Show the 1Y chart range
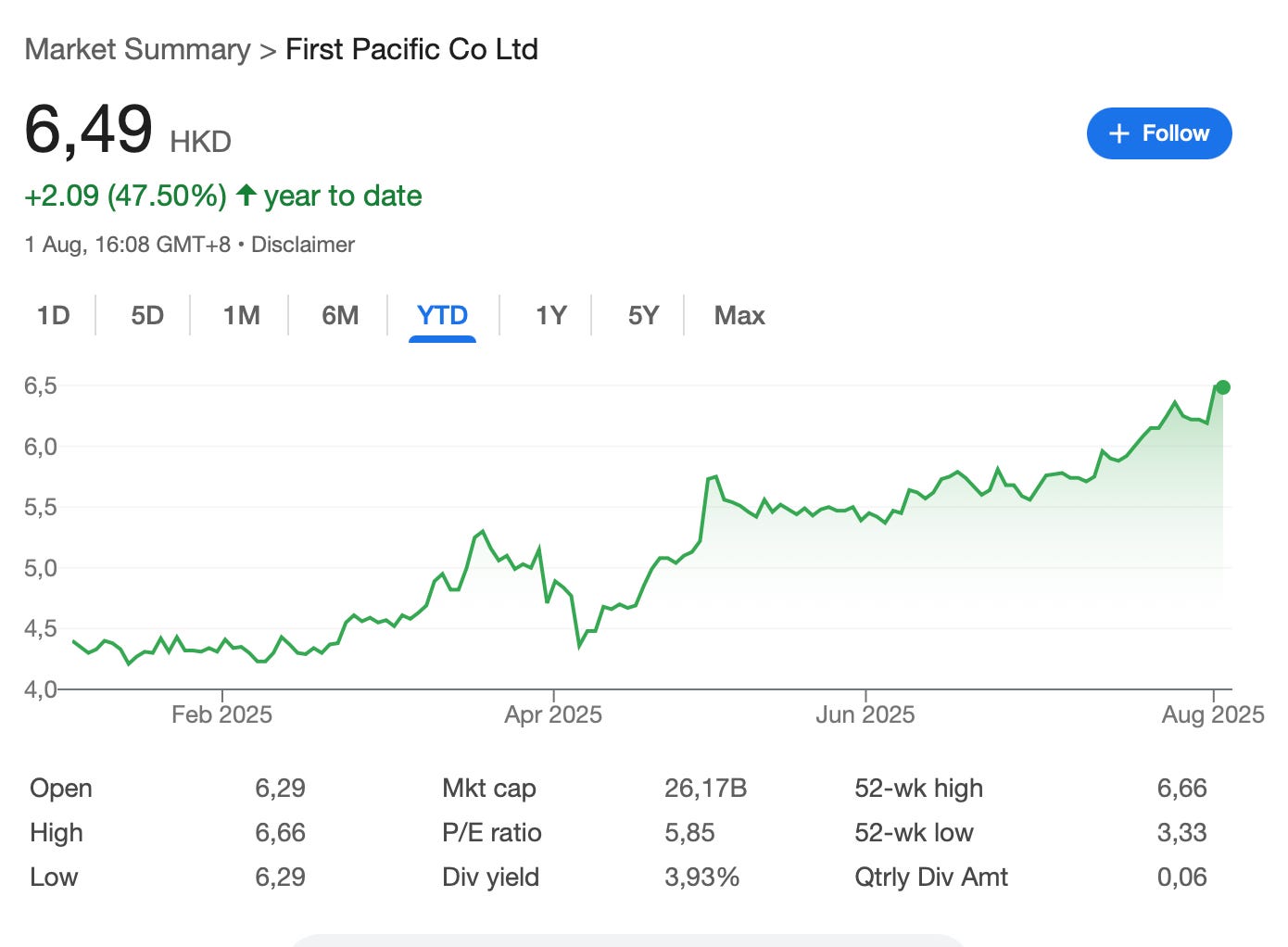 (x=550, y=316)
